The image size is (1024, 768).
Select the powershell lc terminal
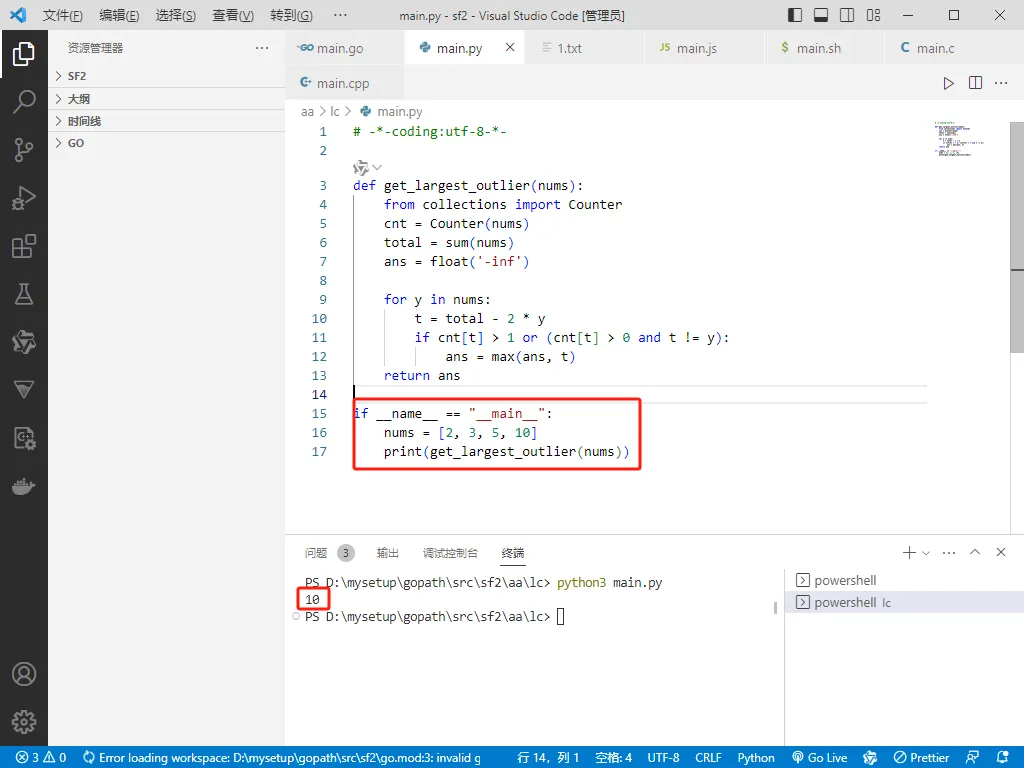click(x=904, y=602)
